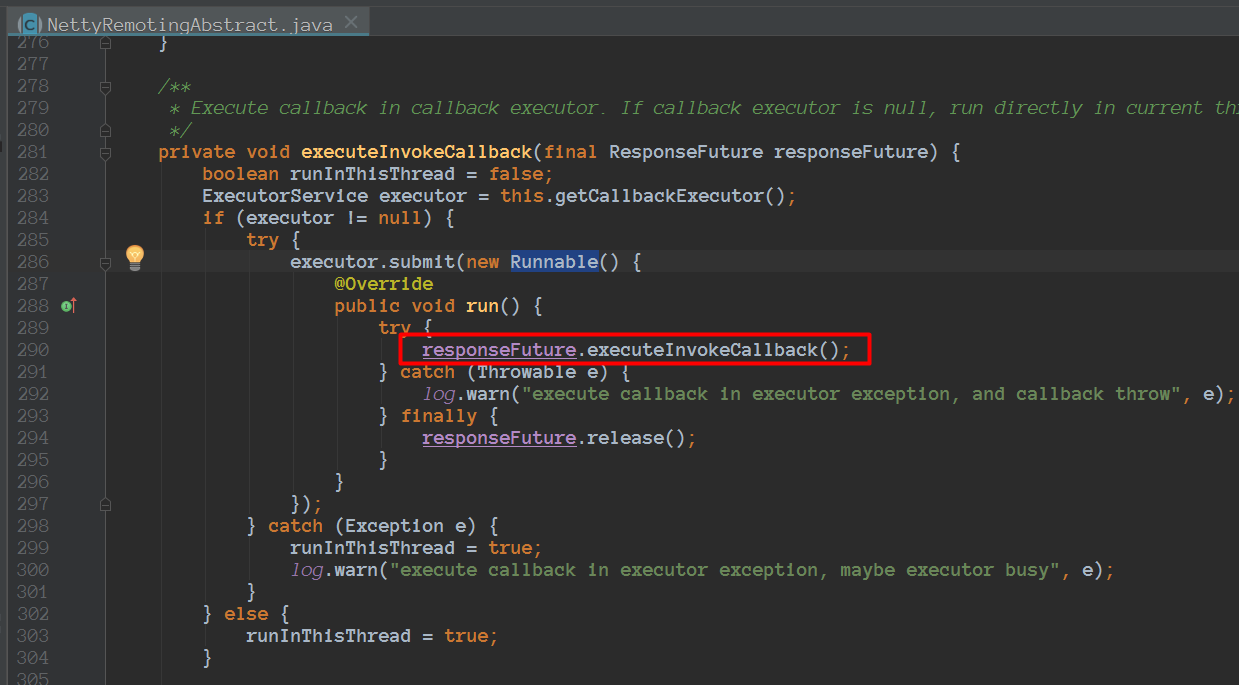Screen dimensions: 1239x685
Task: Click runInThisThread = true on line 299
Action: pyautogui.click(x=416, y=548)
